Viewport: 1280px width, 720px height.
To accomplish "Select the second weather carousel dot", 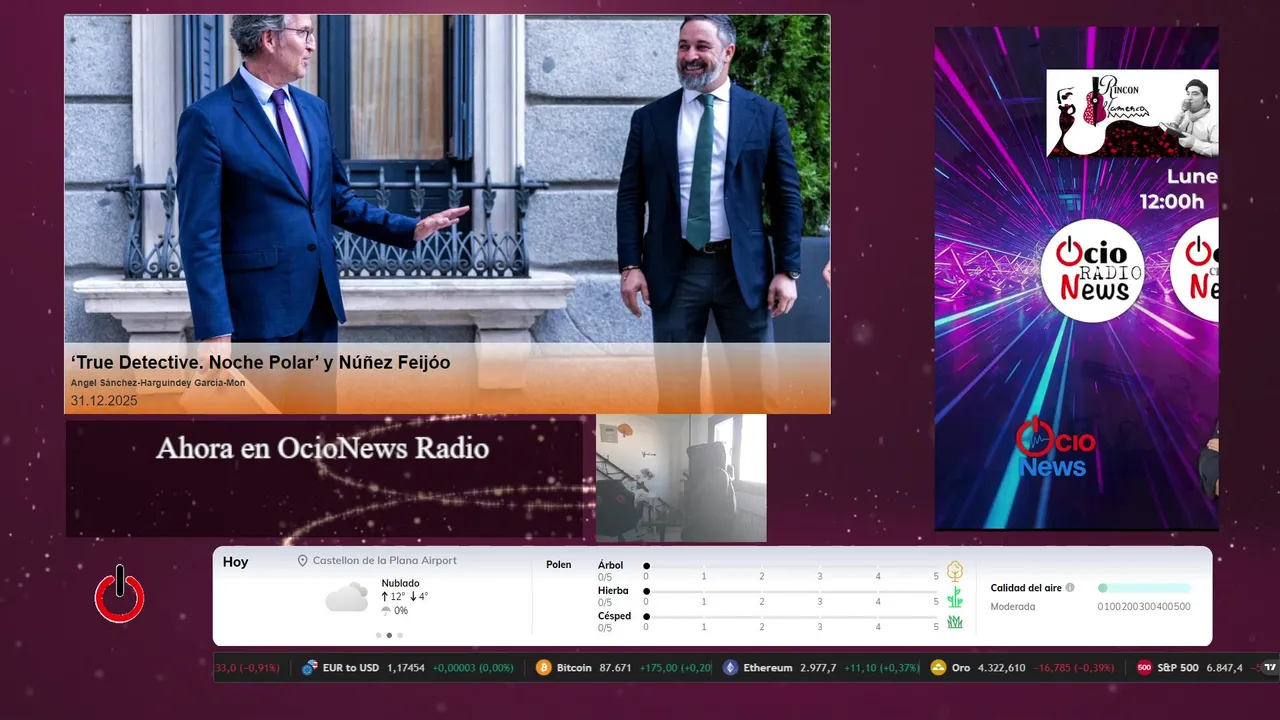I will 389,635.
